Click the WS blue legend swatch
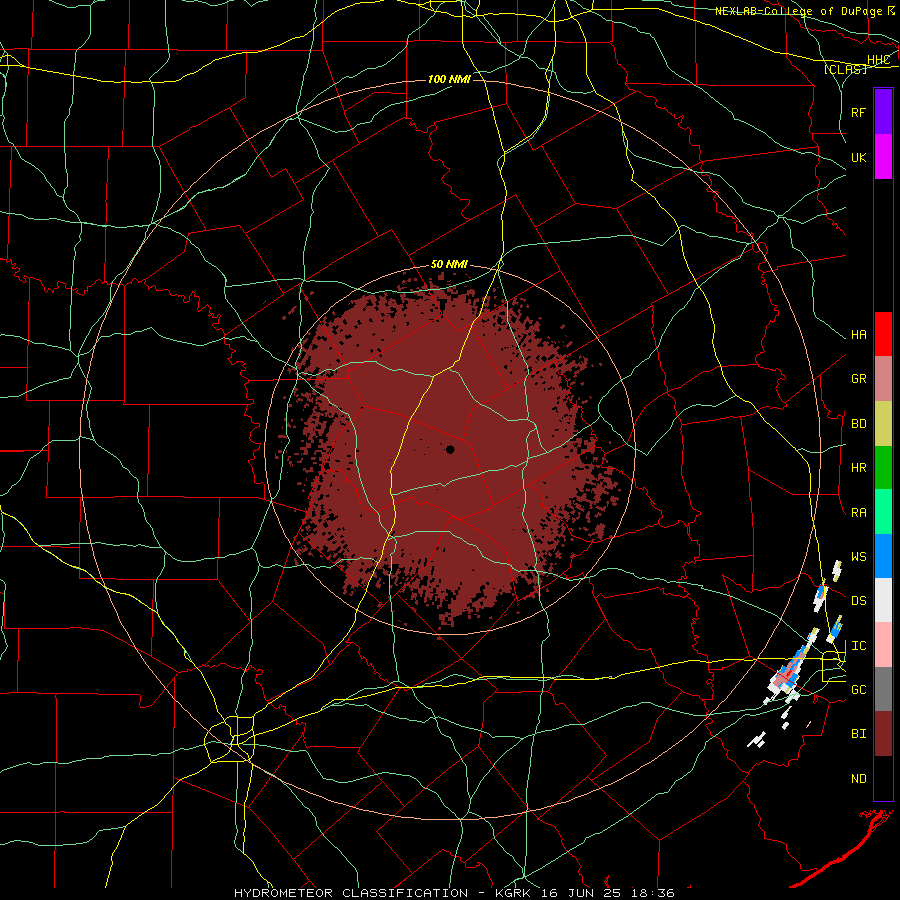Viewport: 900px width, 900px height. tap(883, 556)
